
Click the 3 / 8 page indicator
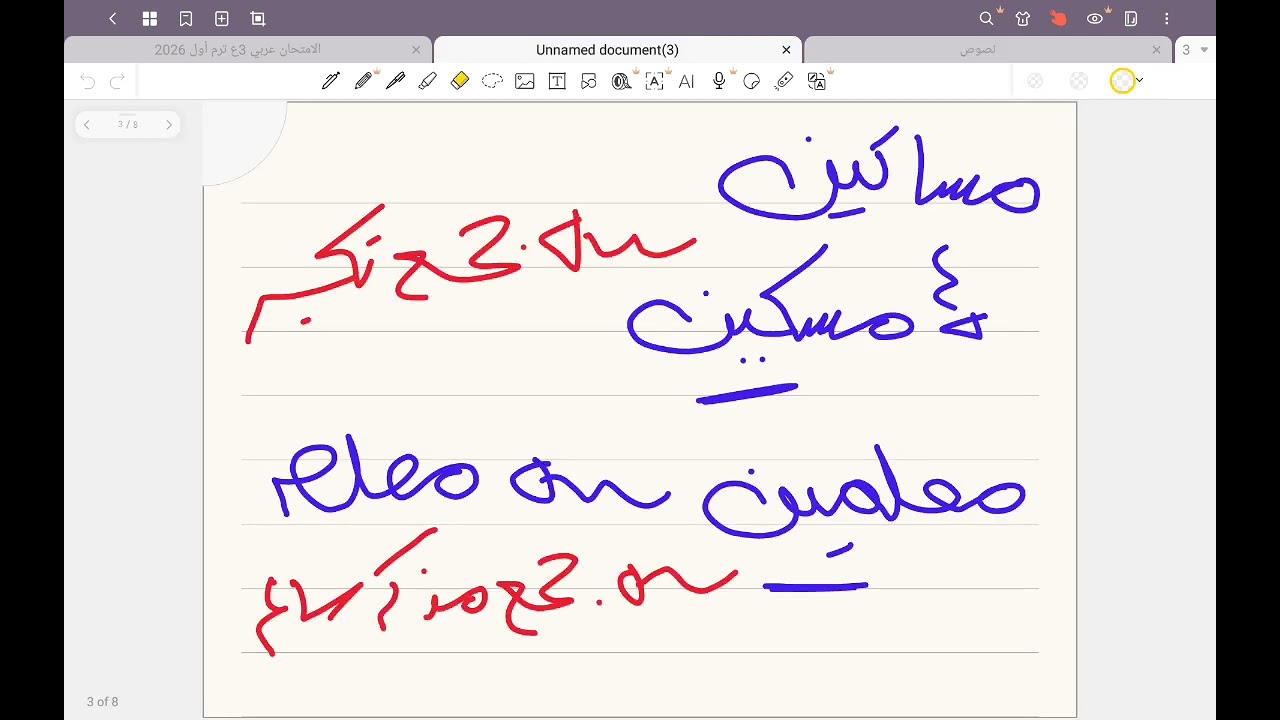pos(128,125)
